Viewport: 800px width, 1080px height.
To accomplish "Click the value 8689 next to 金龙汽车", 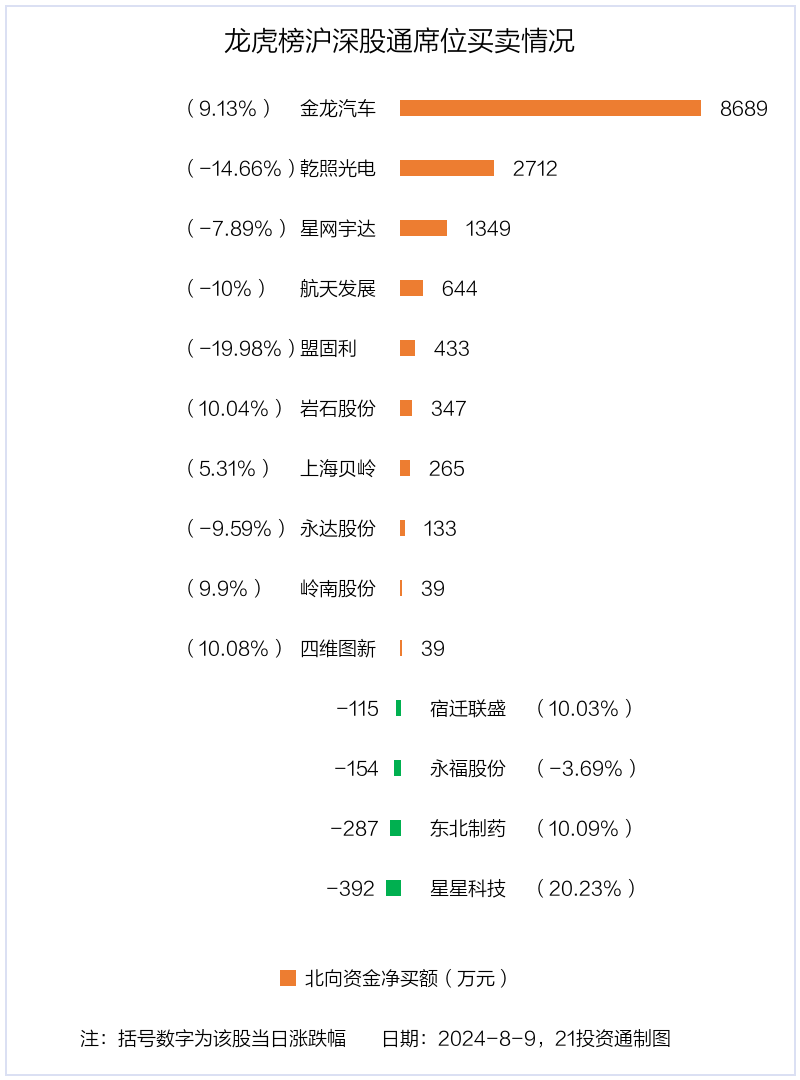I will (x=743, y=109).
